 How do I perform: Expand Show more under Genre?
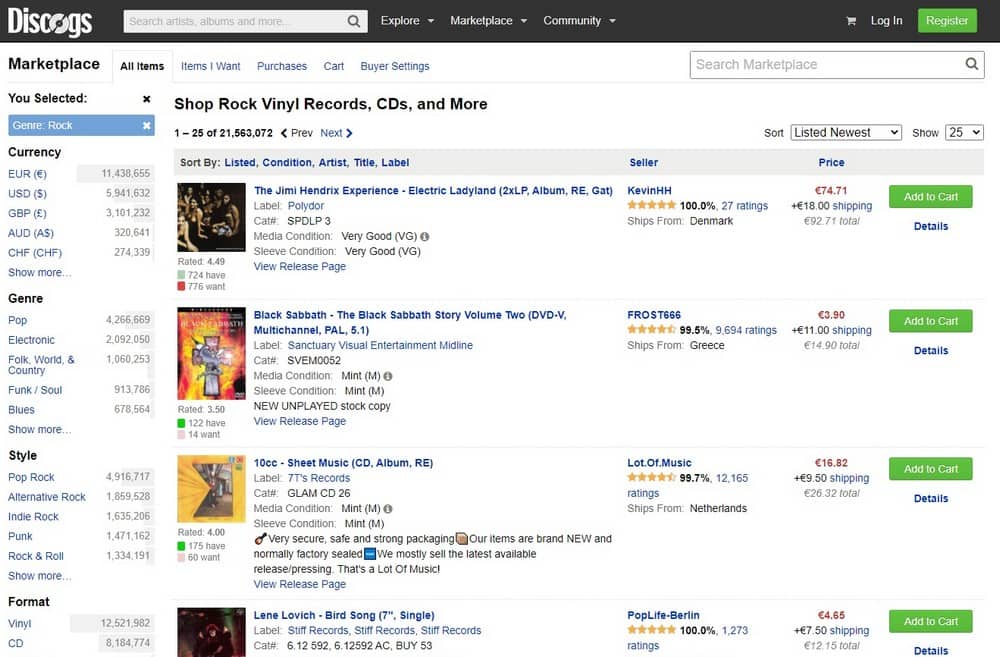pos(40,429)
